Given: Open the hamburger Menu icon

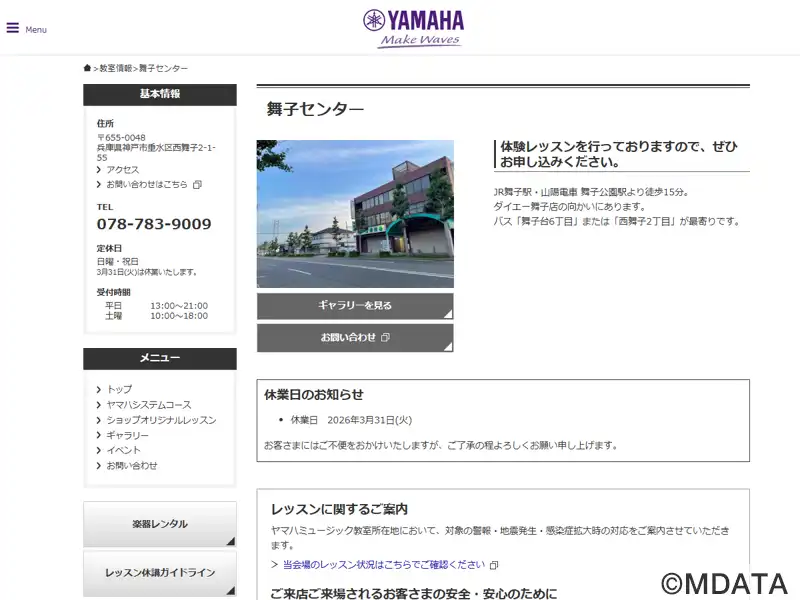Looking at the screenshot, I should 13,28.
